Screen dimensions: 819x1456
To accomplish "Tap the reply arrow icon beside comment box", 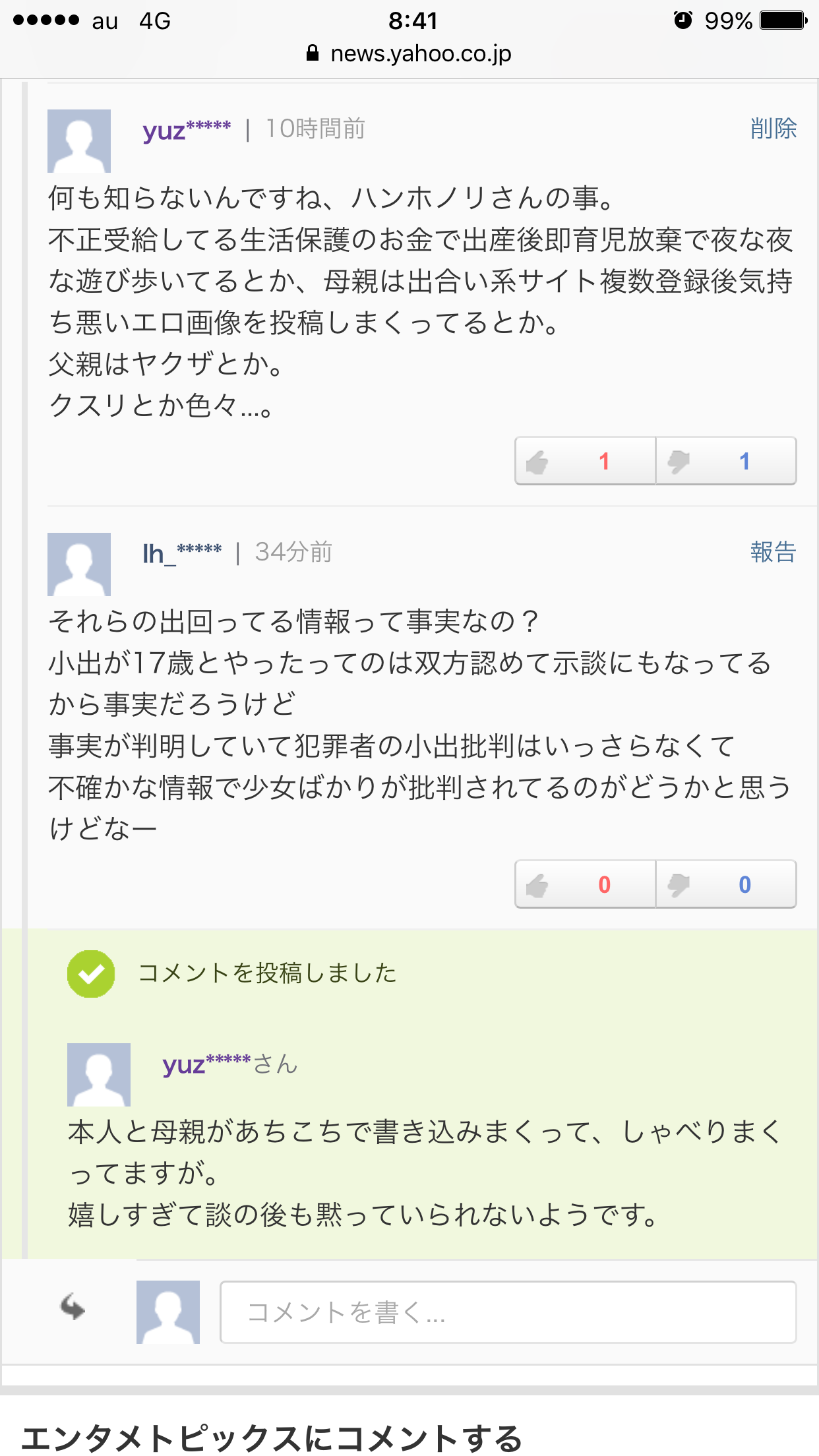I will (x=73, y=1307).
